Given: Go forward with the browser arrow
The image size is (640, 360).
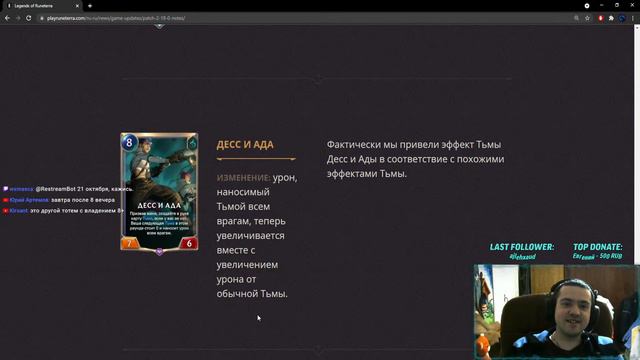Looking at the screenshot, I should [18, 18].
